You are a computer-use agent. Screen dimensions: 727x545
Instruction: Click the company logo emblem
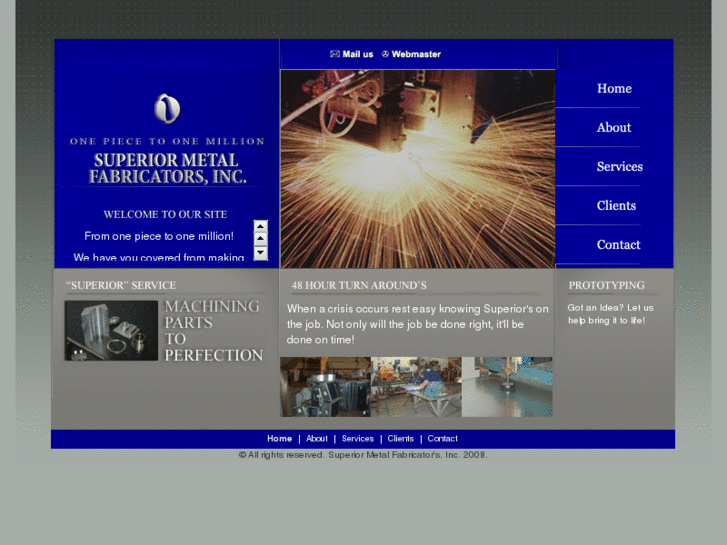click(x=167, y=109)
